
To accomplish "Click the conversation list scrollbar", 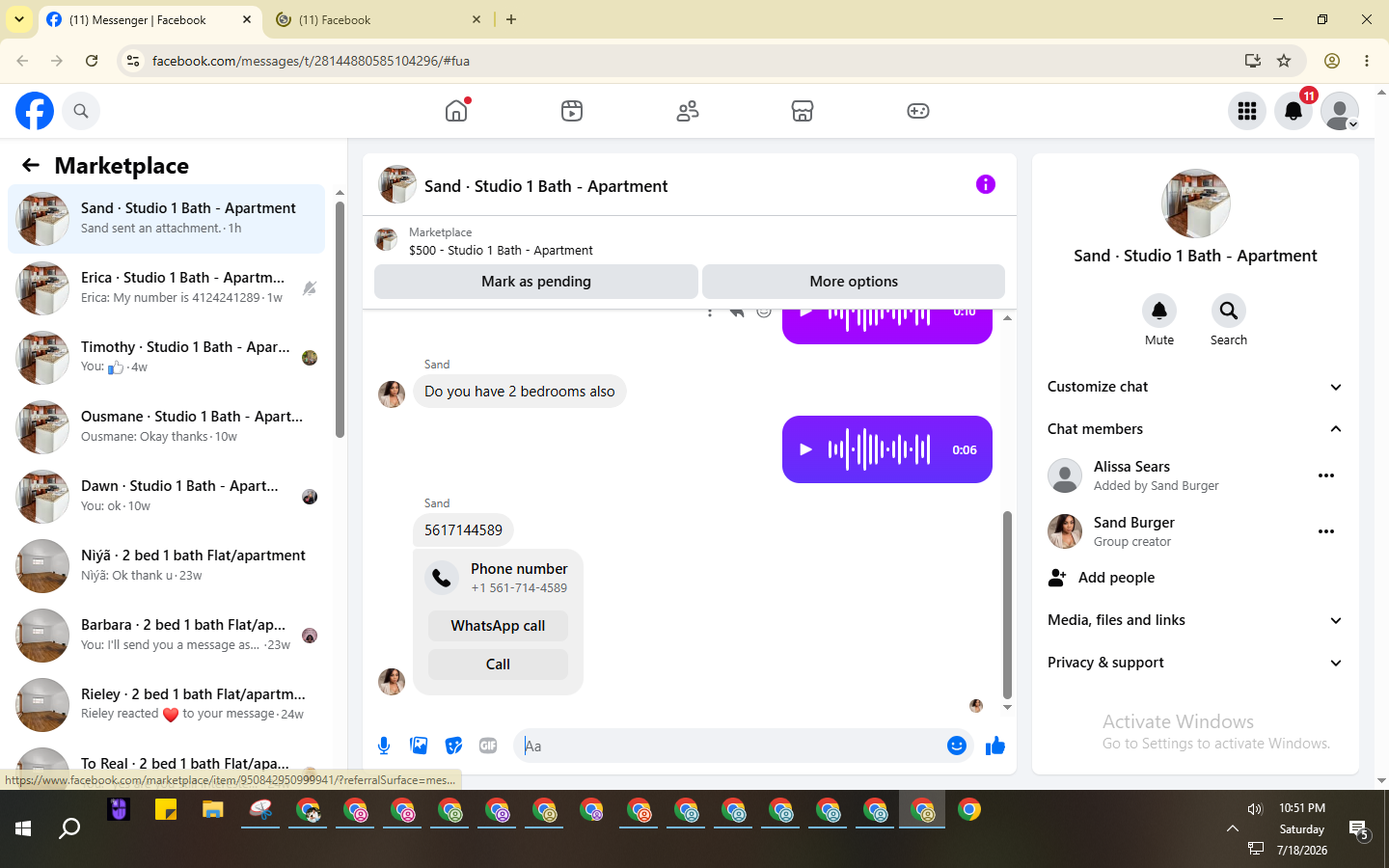I will point(340,319).
